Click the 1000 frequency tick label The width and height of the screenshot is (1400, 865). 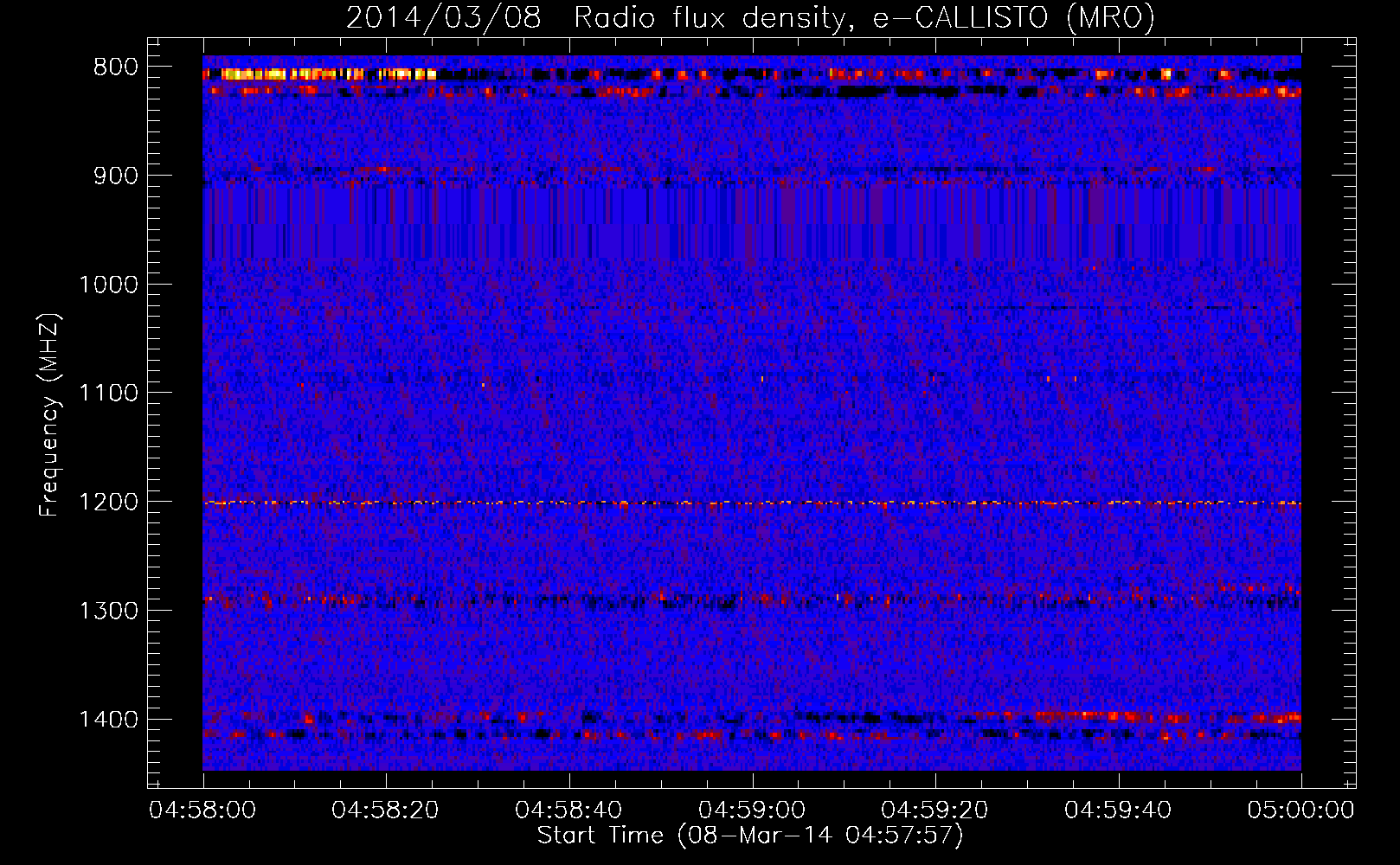[109, 285]
